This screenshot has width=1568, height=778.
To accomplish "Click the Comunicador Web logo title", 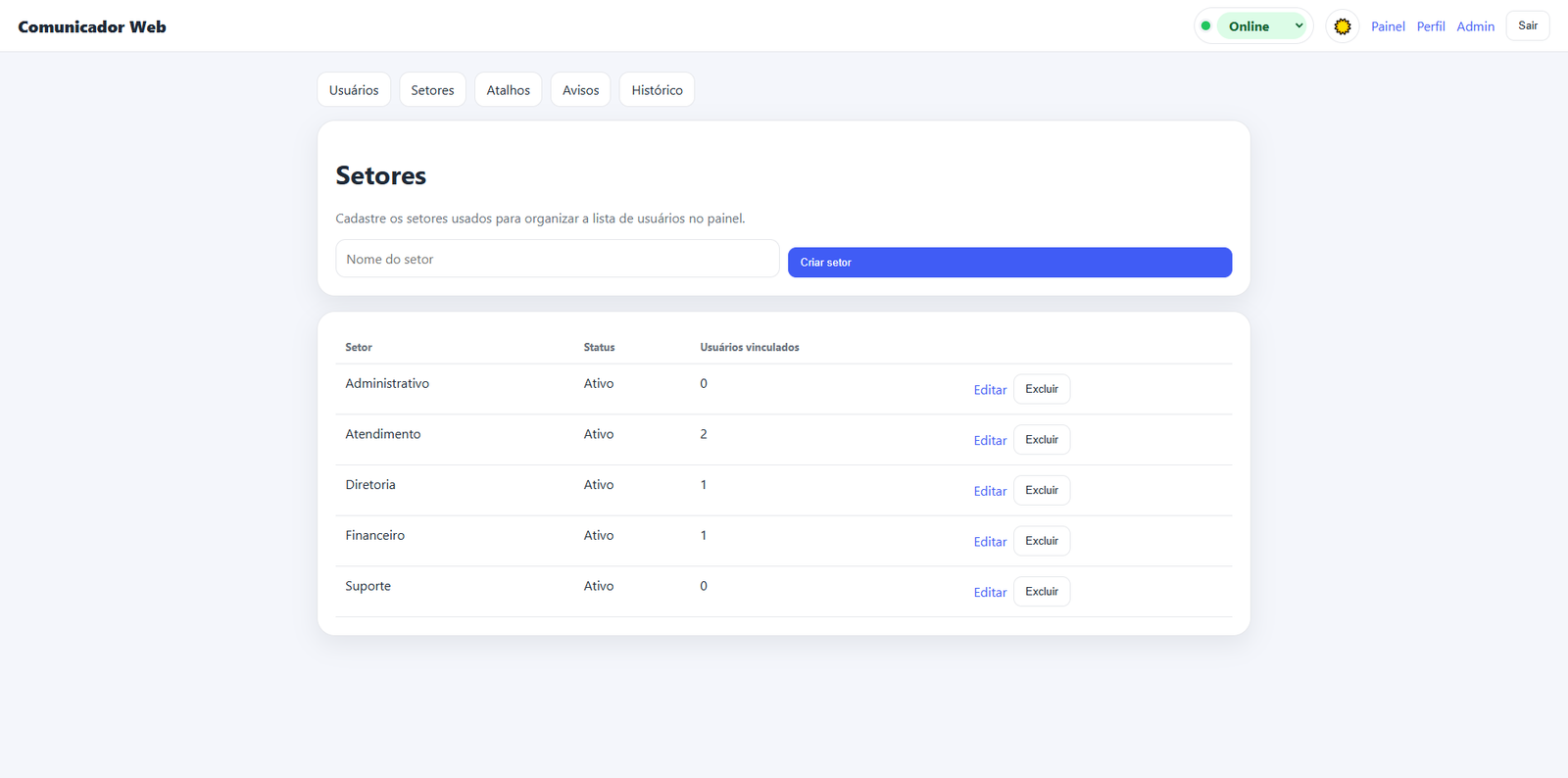I will (x=92, y=26).
